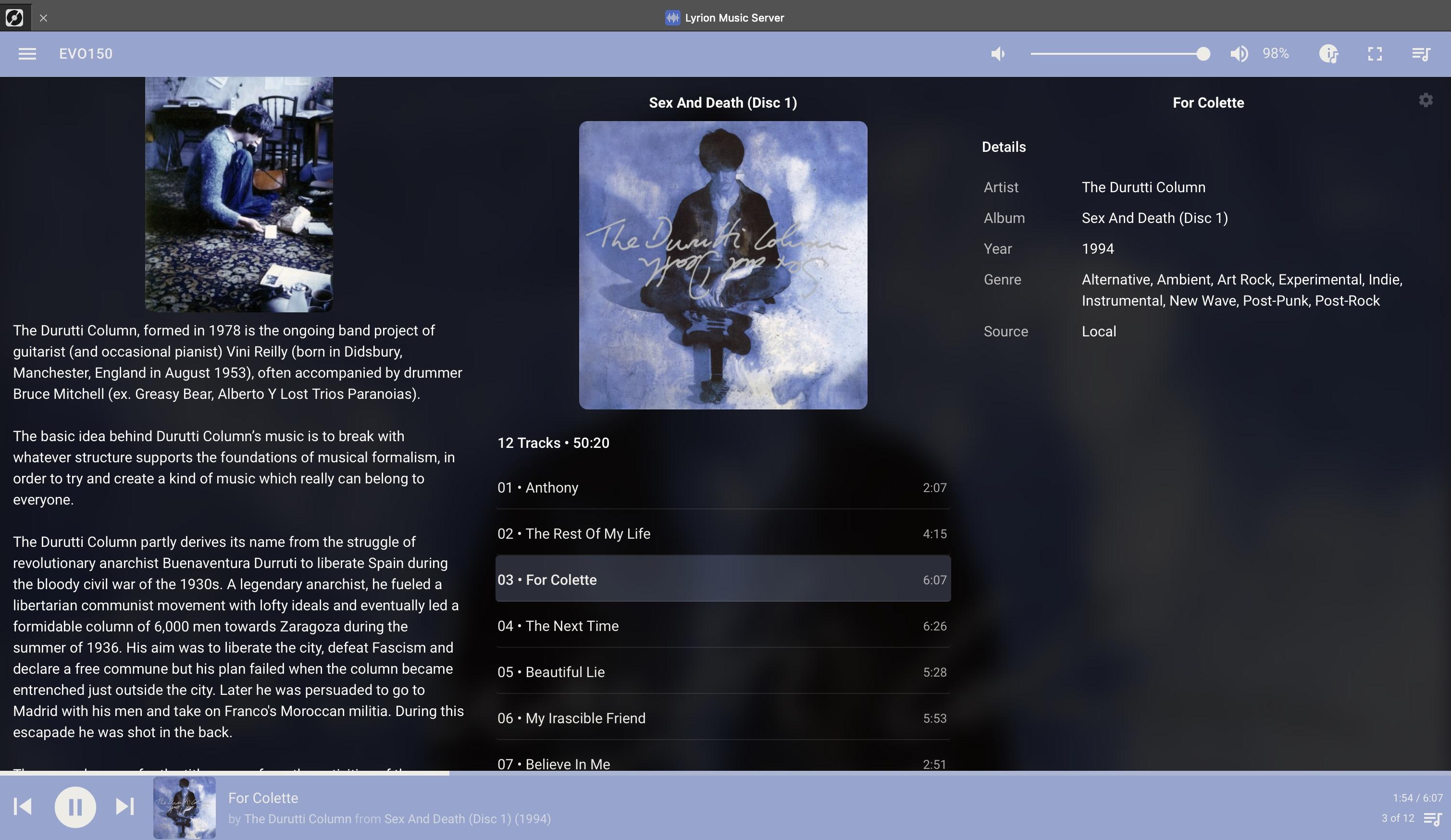Click the now-playing album thumbnail

pyautogui.click(x=184, y=807)
